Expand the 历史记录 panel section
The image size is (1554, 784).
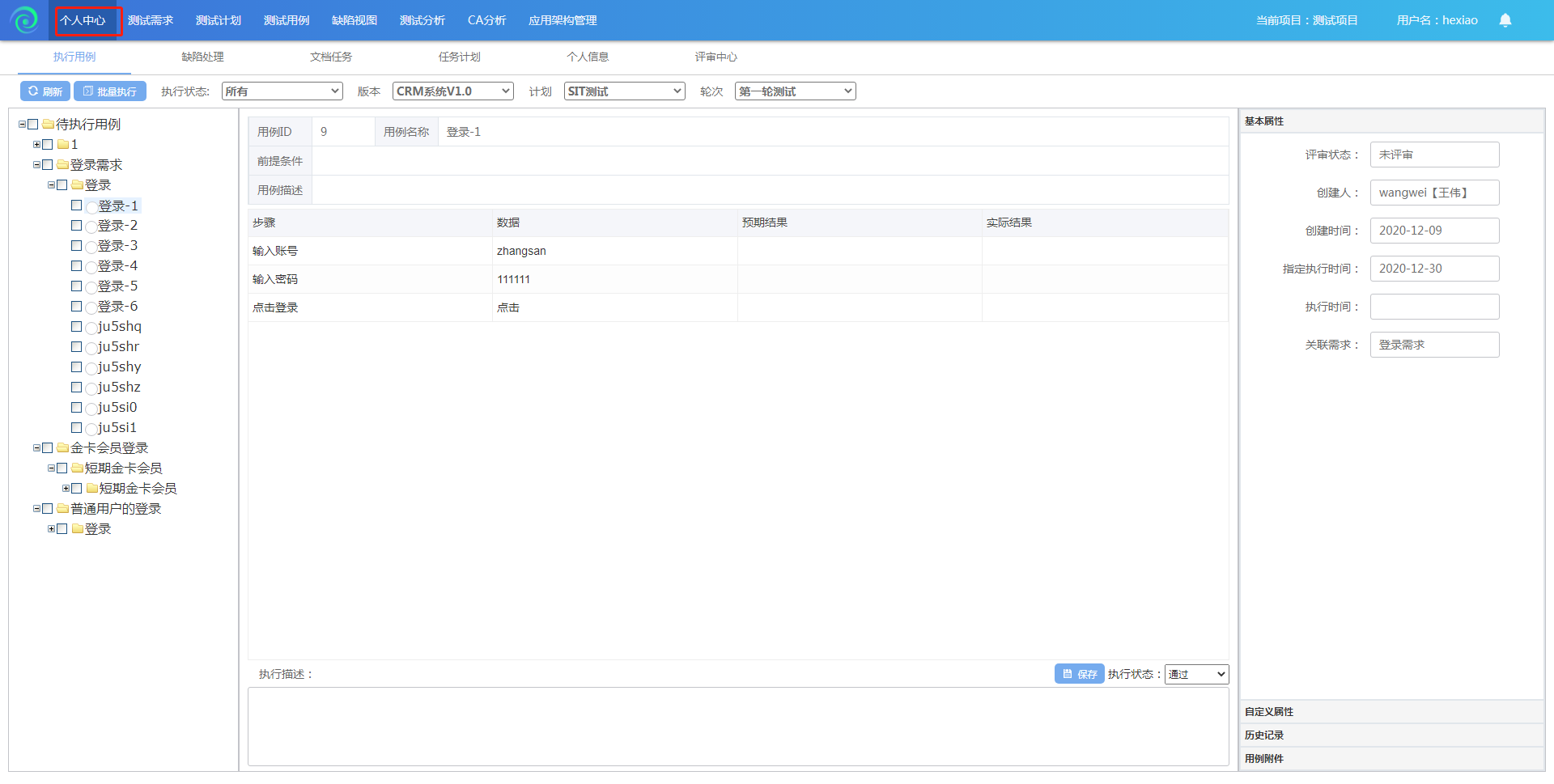point(1264,735)
